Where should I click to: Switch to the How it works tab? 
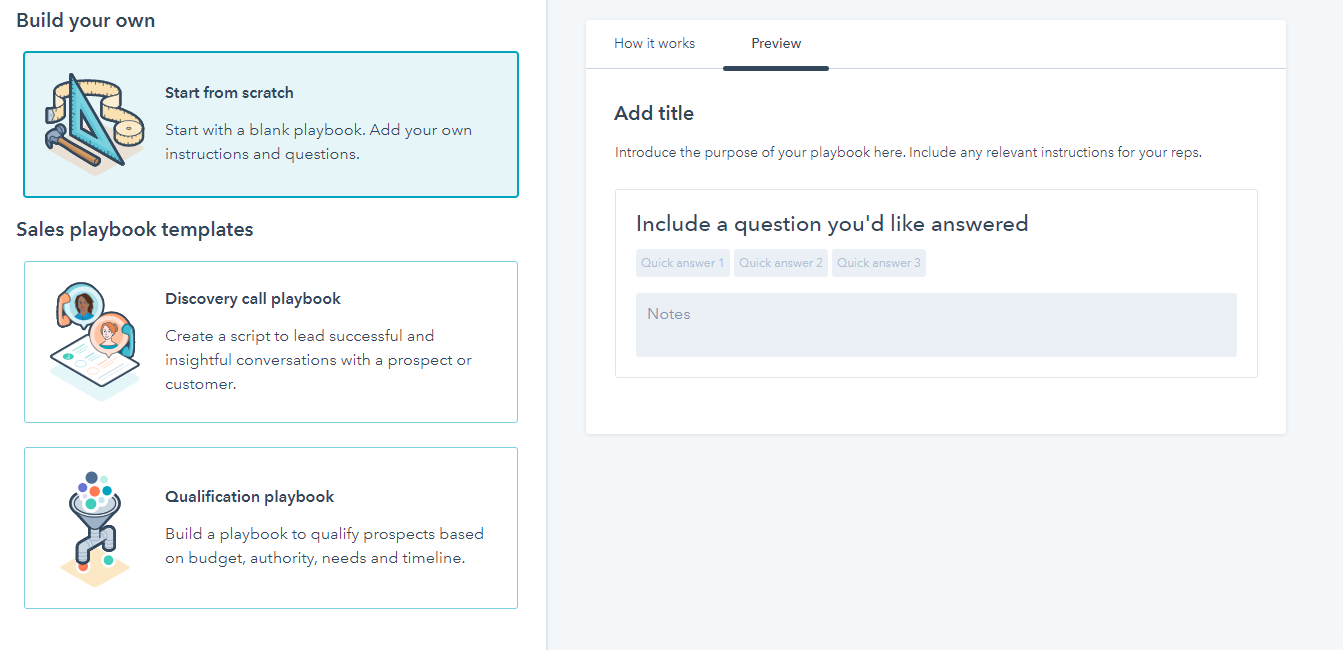[655, 44]
